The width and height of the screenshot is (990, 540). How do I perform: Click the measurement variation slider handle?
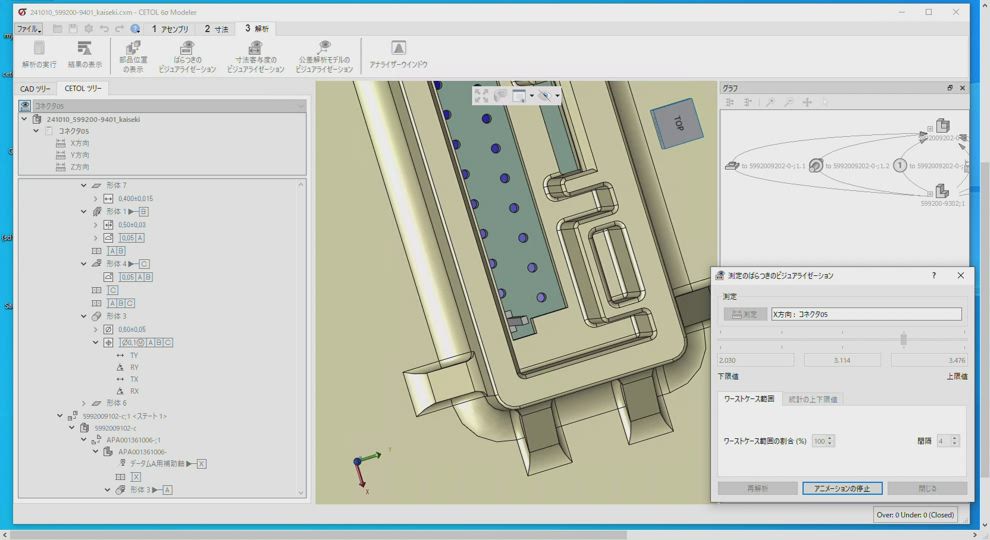tap(903, 340)
